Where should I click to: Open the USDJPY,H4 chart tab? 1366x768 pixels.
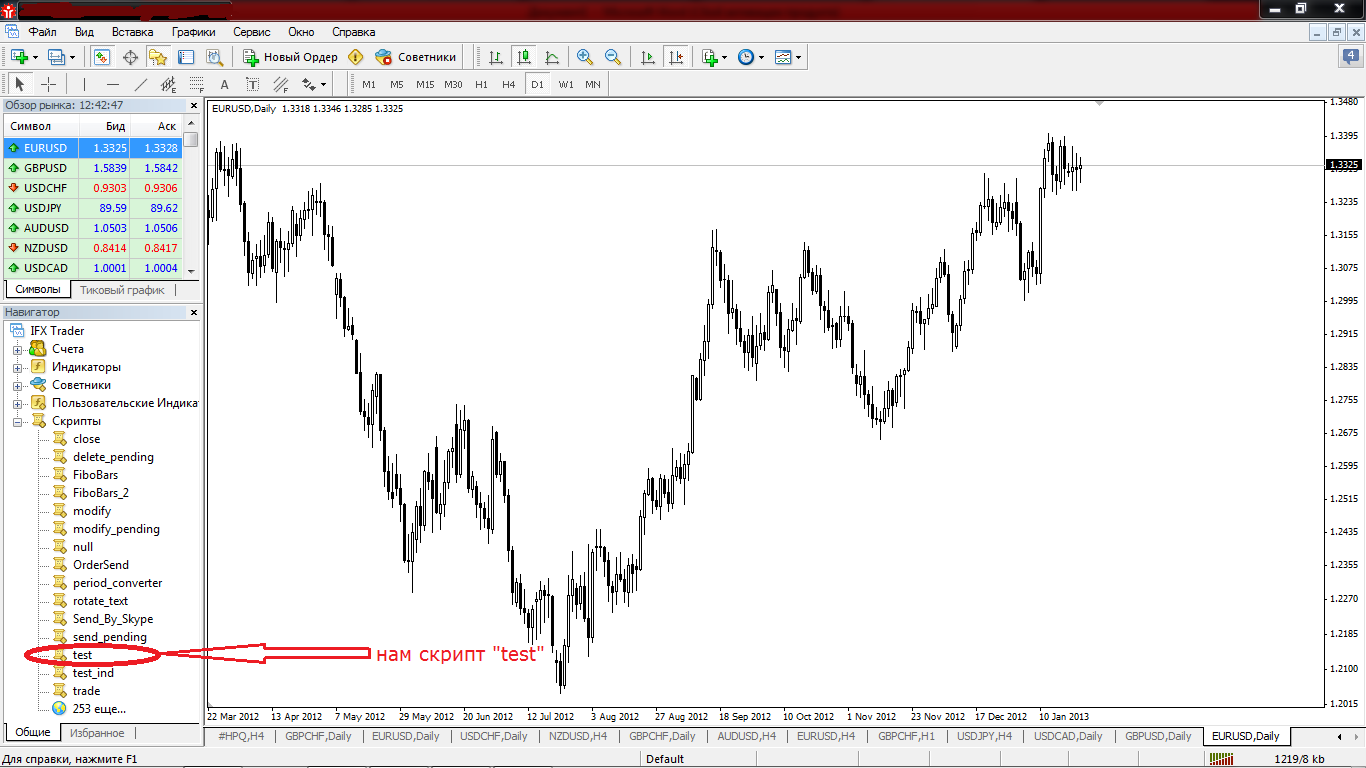coord(984,736)
